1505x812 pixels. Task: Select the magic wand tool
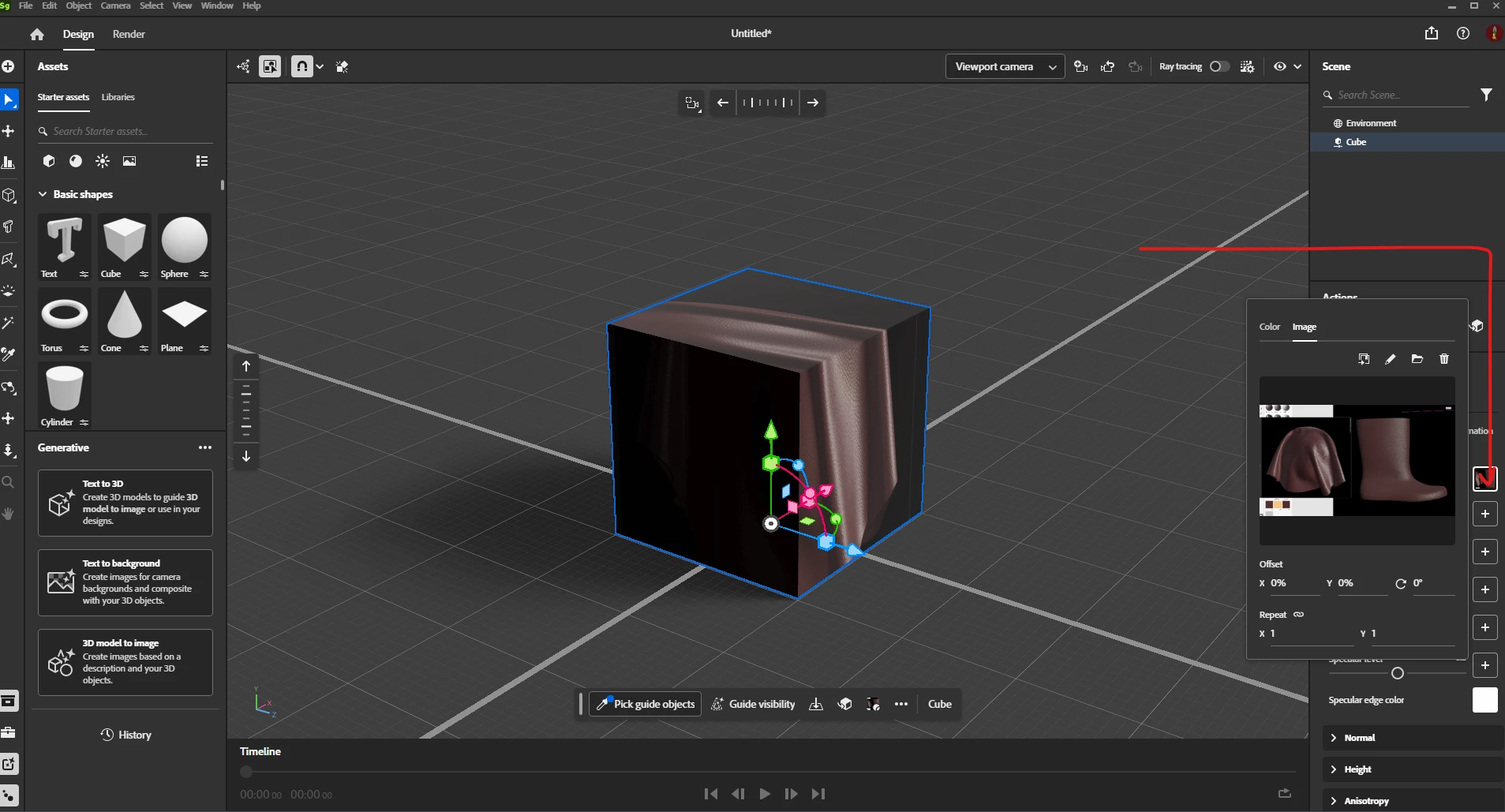pyautogui.click(x=9, y=323)
